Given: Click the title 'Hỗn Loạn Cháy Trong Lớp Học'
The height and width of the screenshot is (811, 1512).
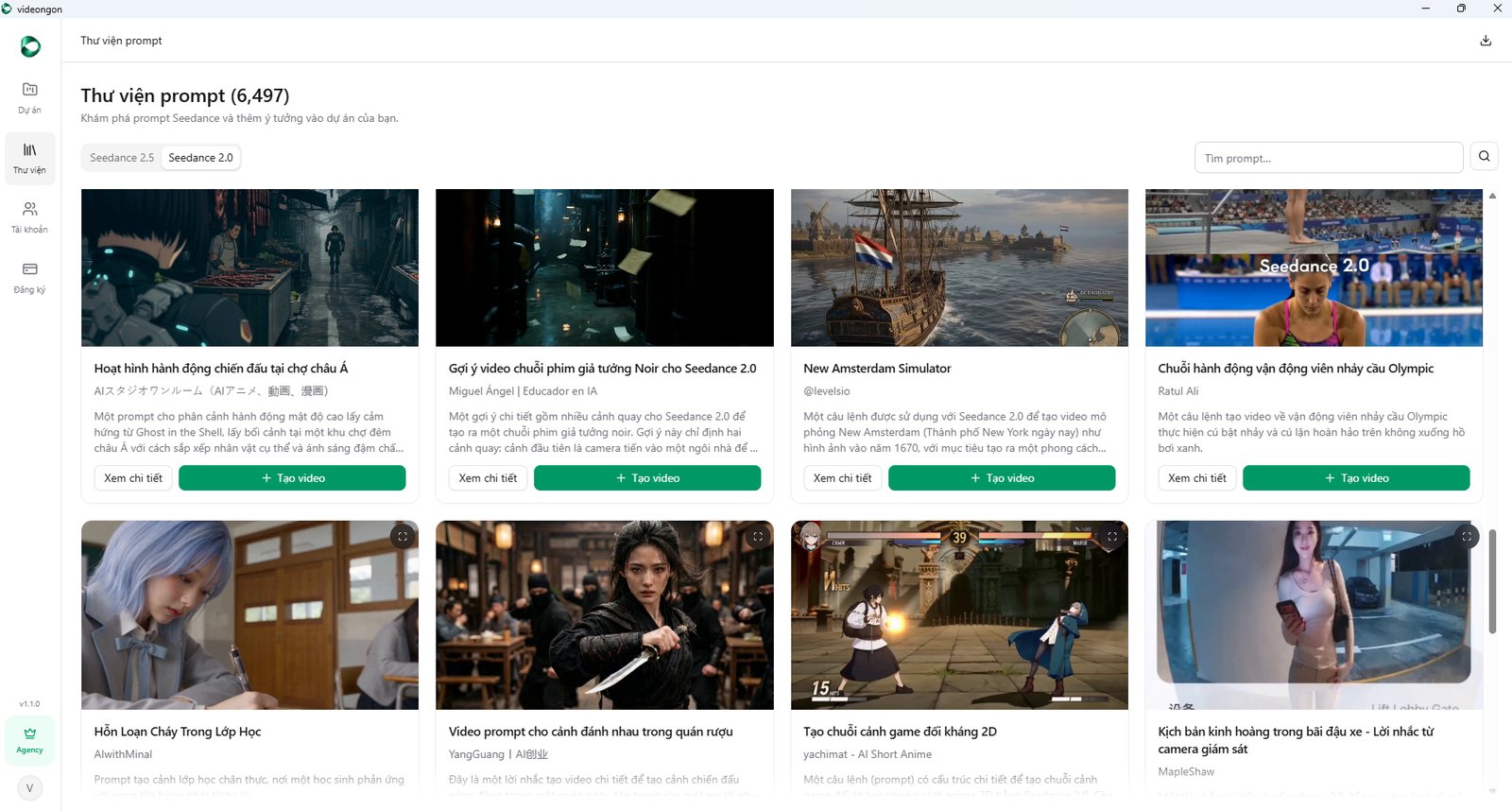Looking at the screenshot, I should coord(178,732).
